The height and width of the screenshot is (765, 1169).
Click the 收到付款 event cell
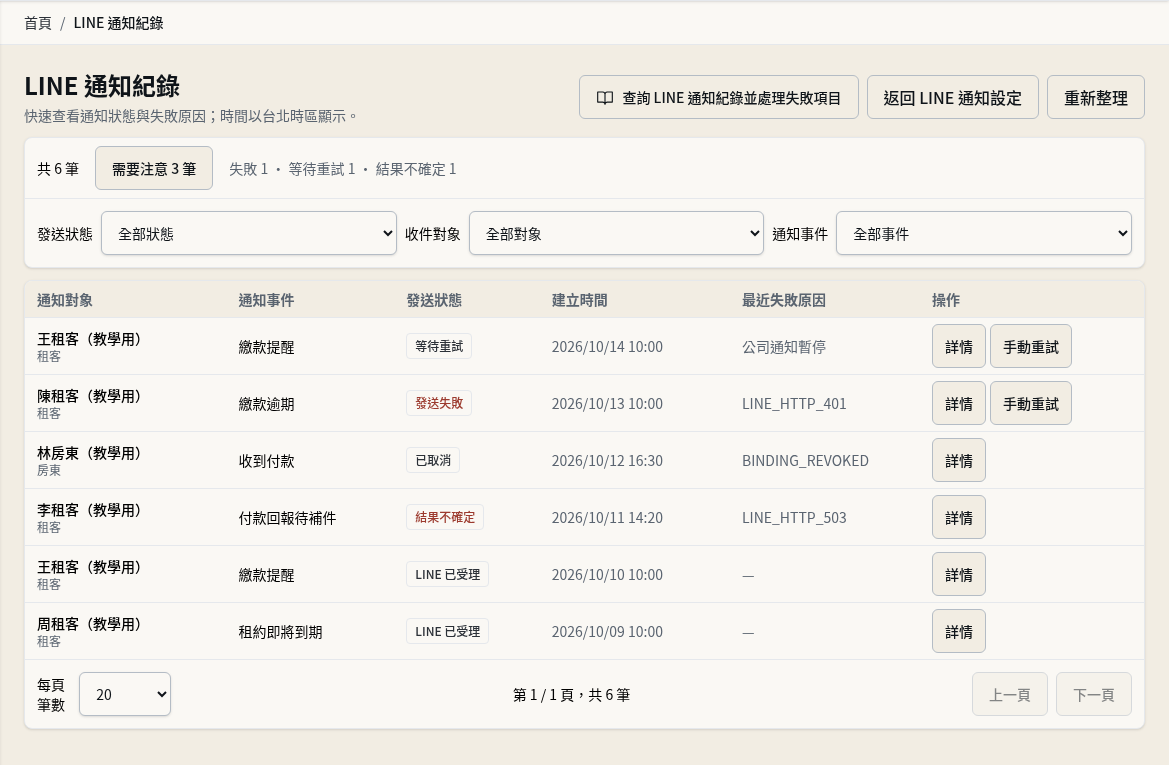pyautogui.click(x=266, y=462)
